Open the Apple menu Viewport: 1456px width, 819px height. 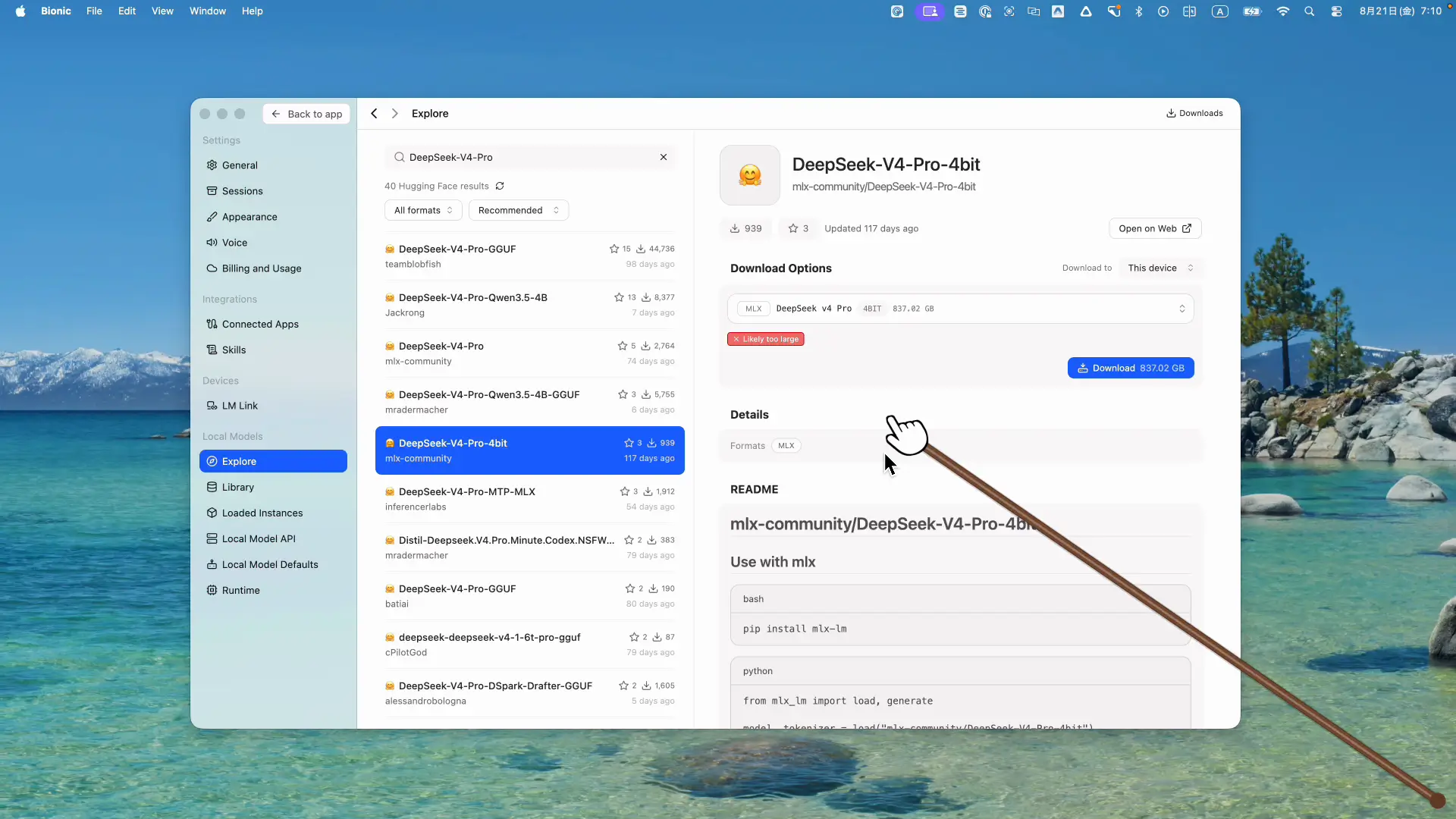pyautogui.click(x=20, y=11)
